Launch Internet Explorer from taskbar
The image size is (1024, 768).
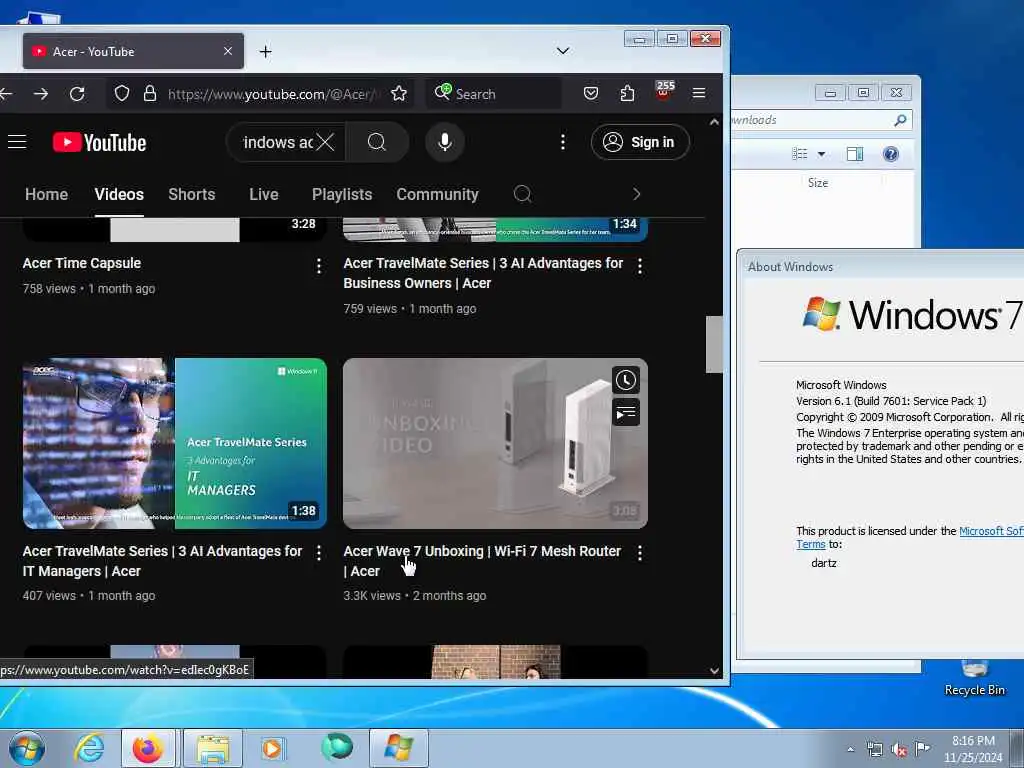[x=88, y=748]
